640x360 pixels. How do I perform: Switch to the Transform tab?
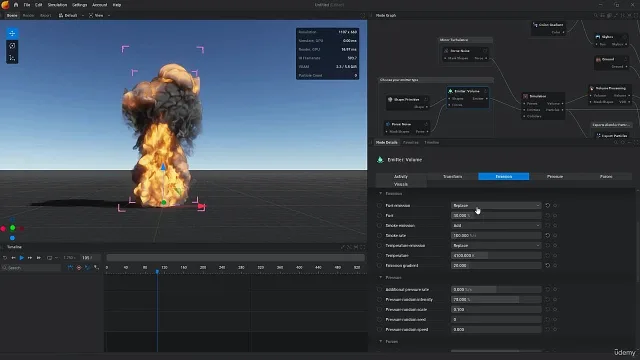(x=452, y=176)
